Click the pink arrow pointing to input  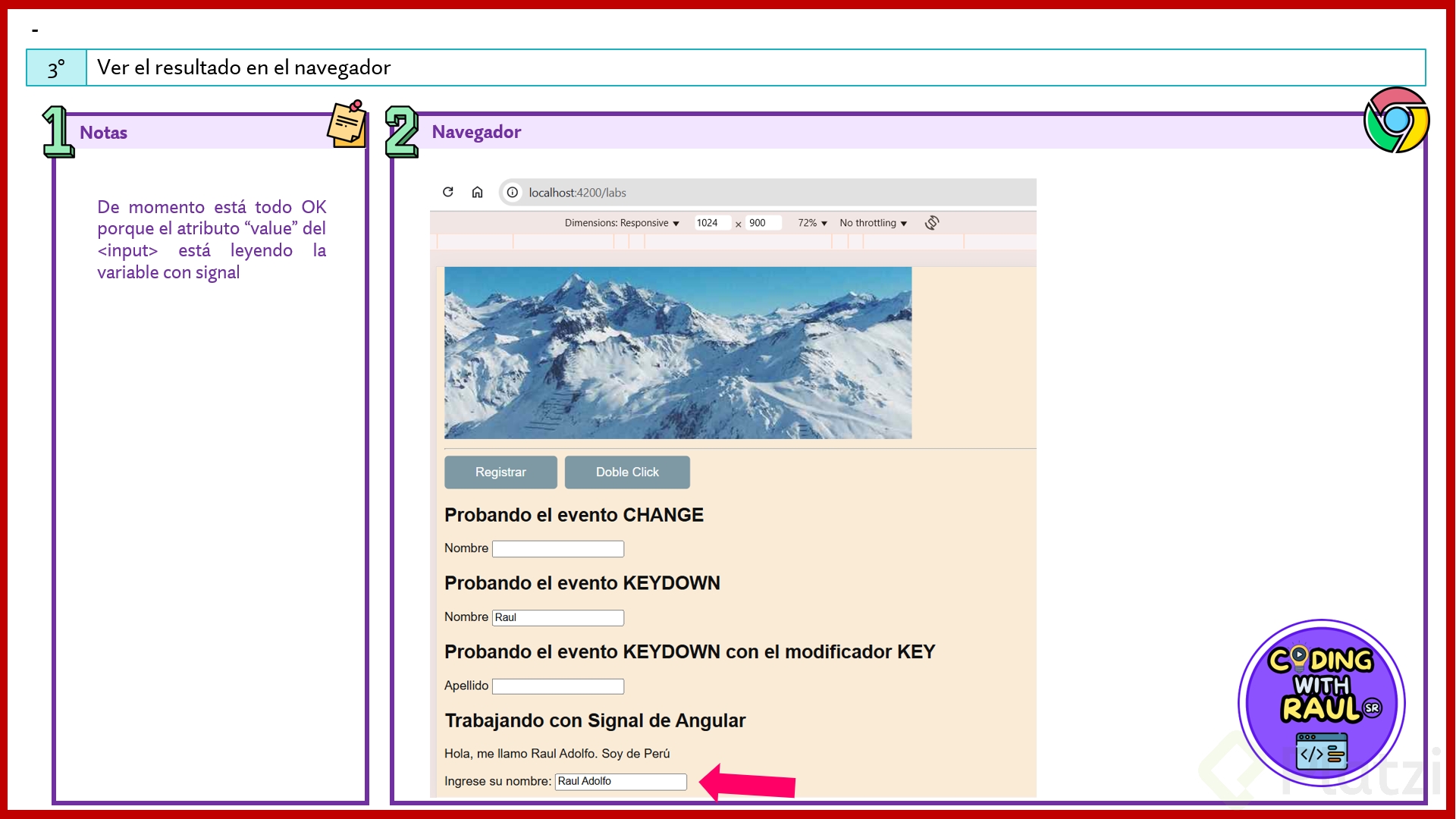point(747,782)
